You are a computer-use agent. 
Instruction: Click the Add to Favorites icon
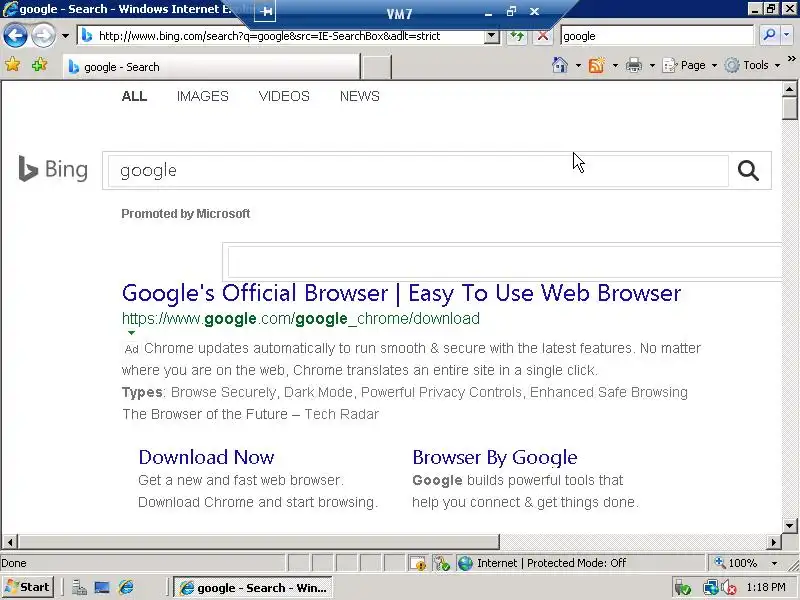coord(39,65)
